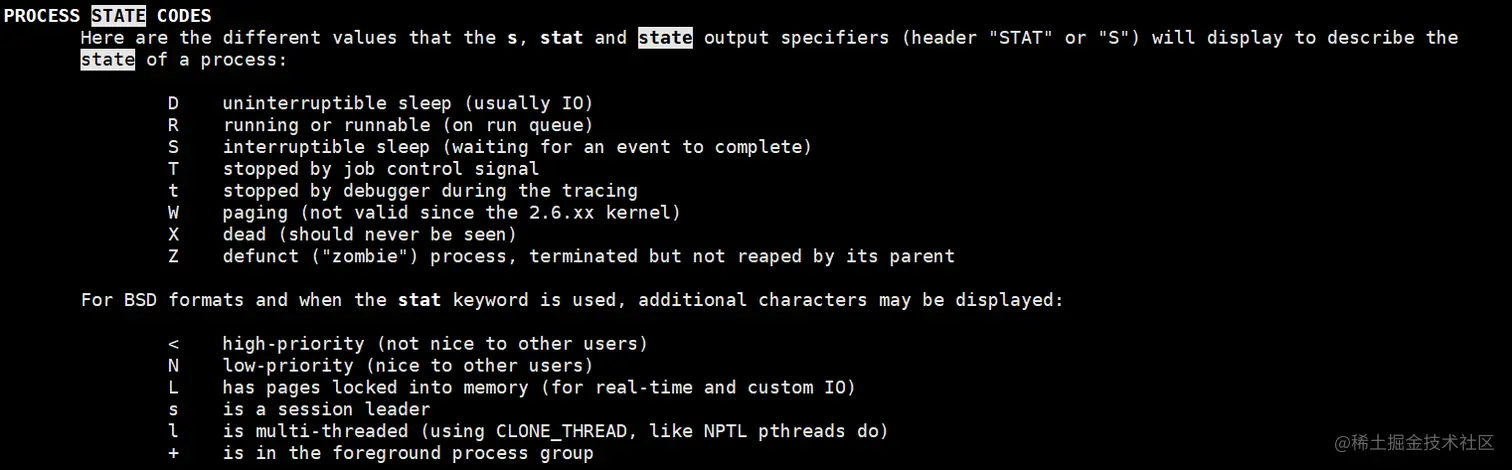Screen dimensions: 1512x470
Task: Click the N low-priority code letter
Action: 174,366
